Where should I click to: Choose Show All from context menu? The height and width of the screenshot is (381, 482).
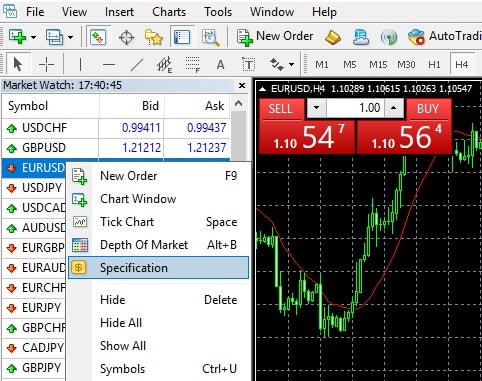pos(158,346)
